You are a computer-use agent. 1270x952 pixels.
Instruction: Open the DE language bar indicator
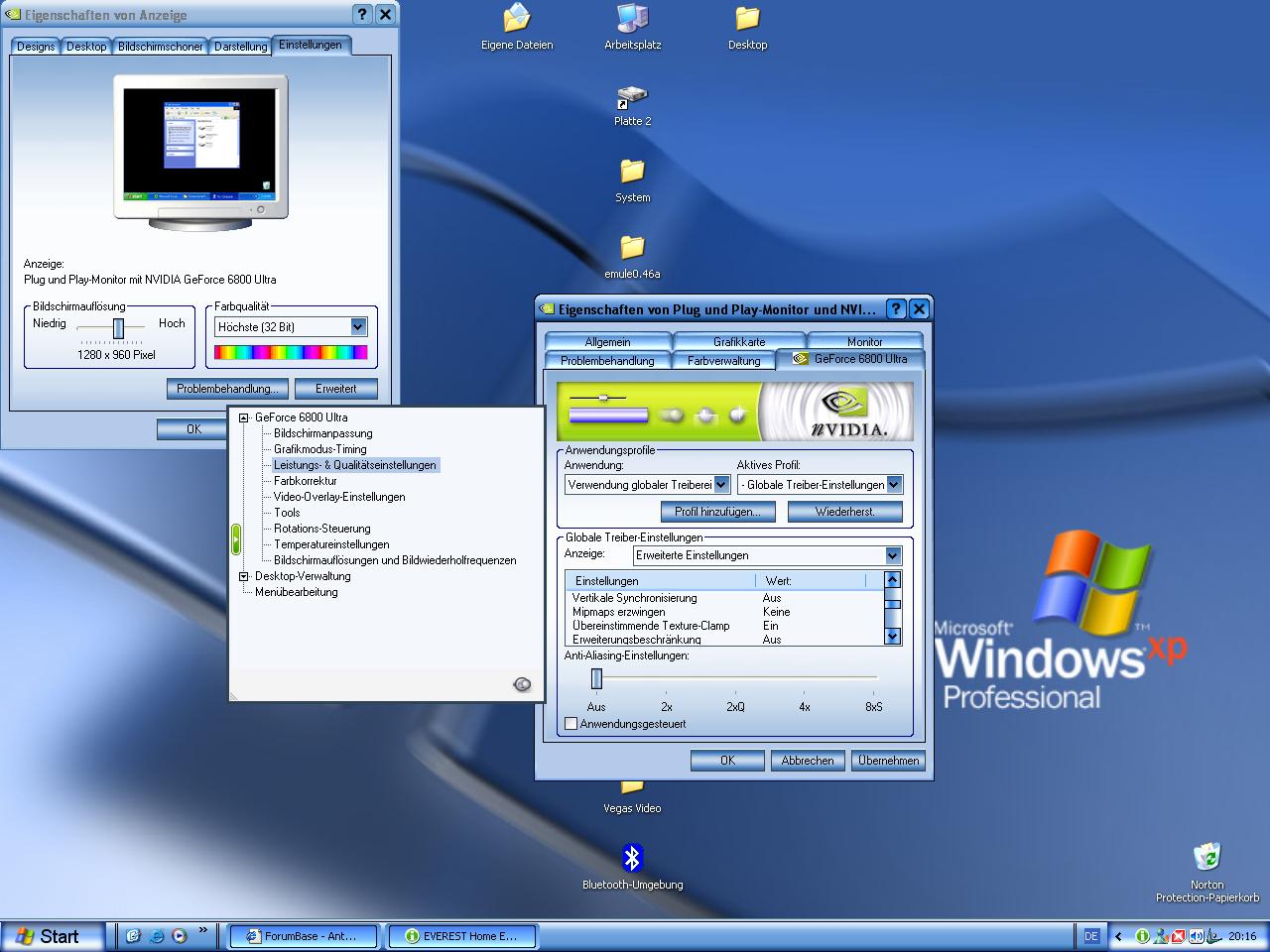(1091, 936)
